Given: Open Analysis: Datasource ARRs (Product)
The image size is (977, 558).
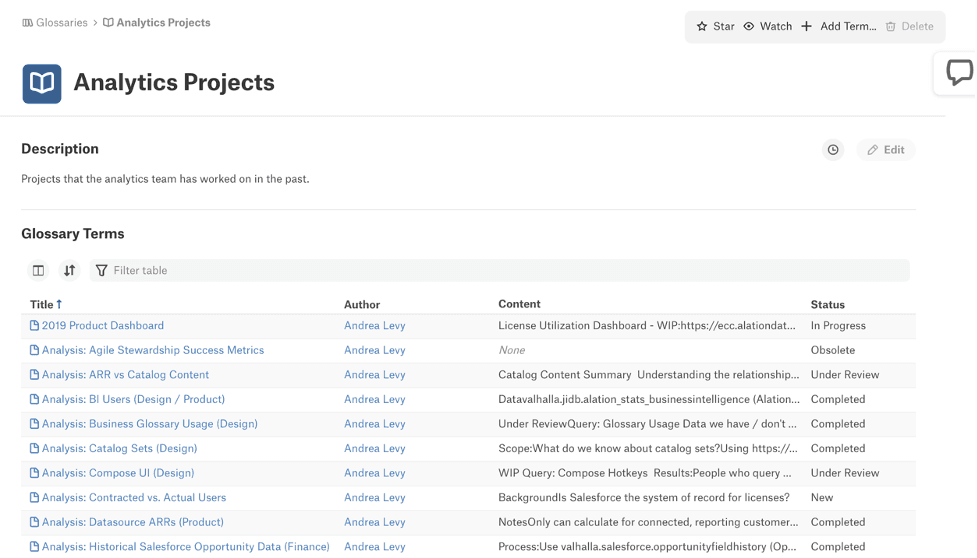Looking at the screenshot, I should pyautogui.click(x=132, y=522).
